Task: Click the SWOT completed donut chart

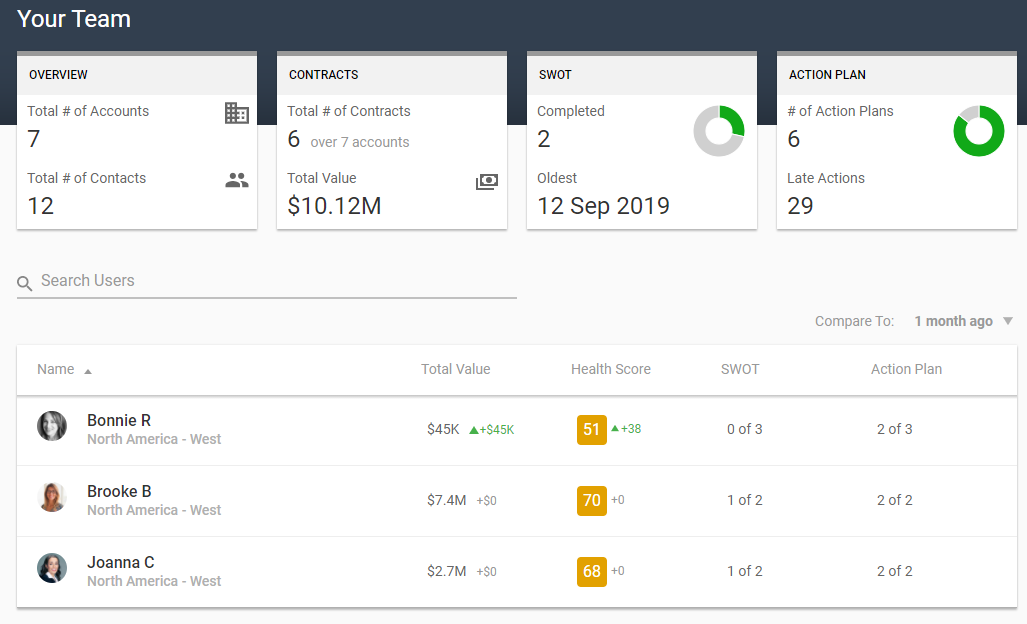Action: (x=718, y=131)
